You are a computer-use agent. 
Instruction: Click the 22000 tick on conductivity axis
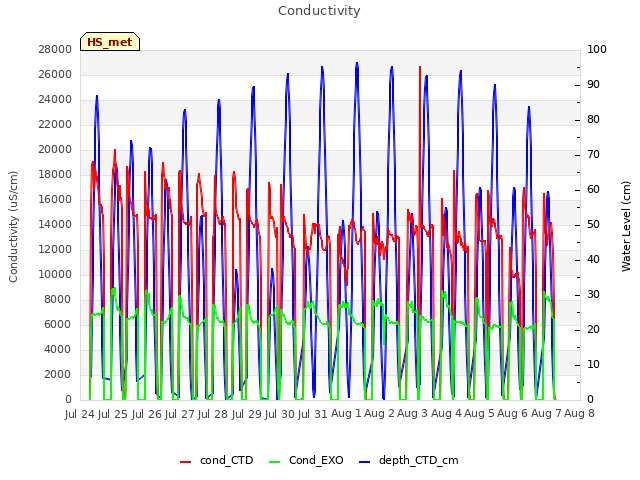click(55, 124)
